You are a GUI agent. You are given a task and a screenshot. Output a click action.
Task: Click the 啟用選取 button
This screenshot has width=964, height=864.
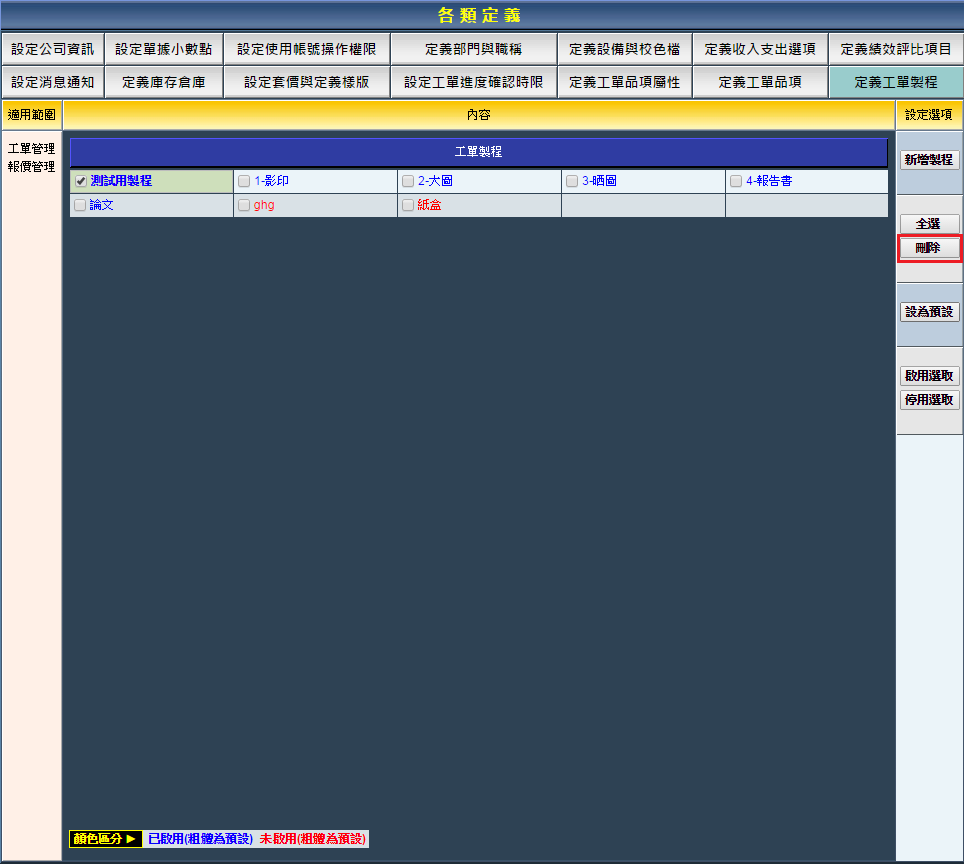[x=929, y=376]
